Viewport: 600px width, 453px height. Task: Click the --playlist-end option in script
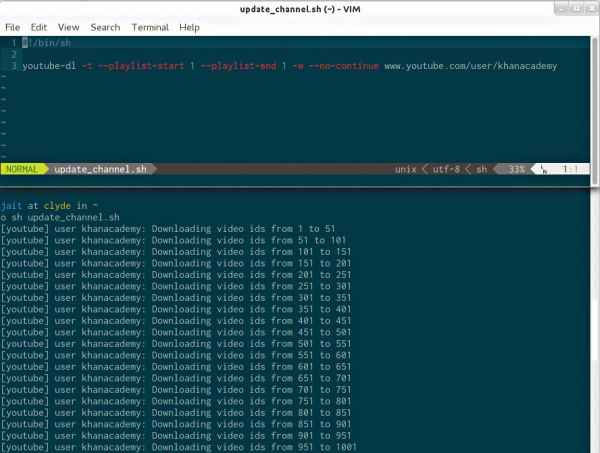[x=238, y=66]
